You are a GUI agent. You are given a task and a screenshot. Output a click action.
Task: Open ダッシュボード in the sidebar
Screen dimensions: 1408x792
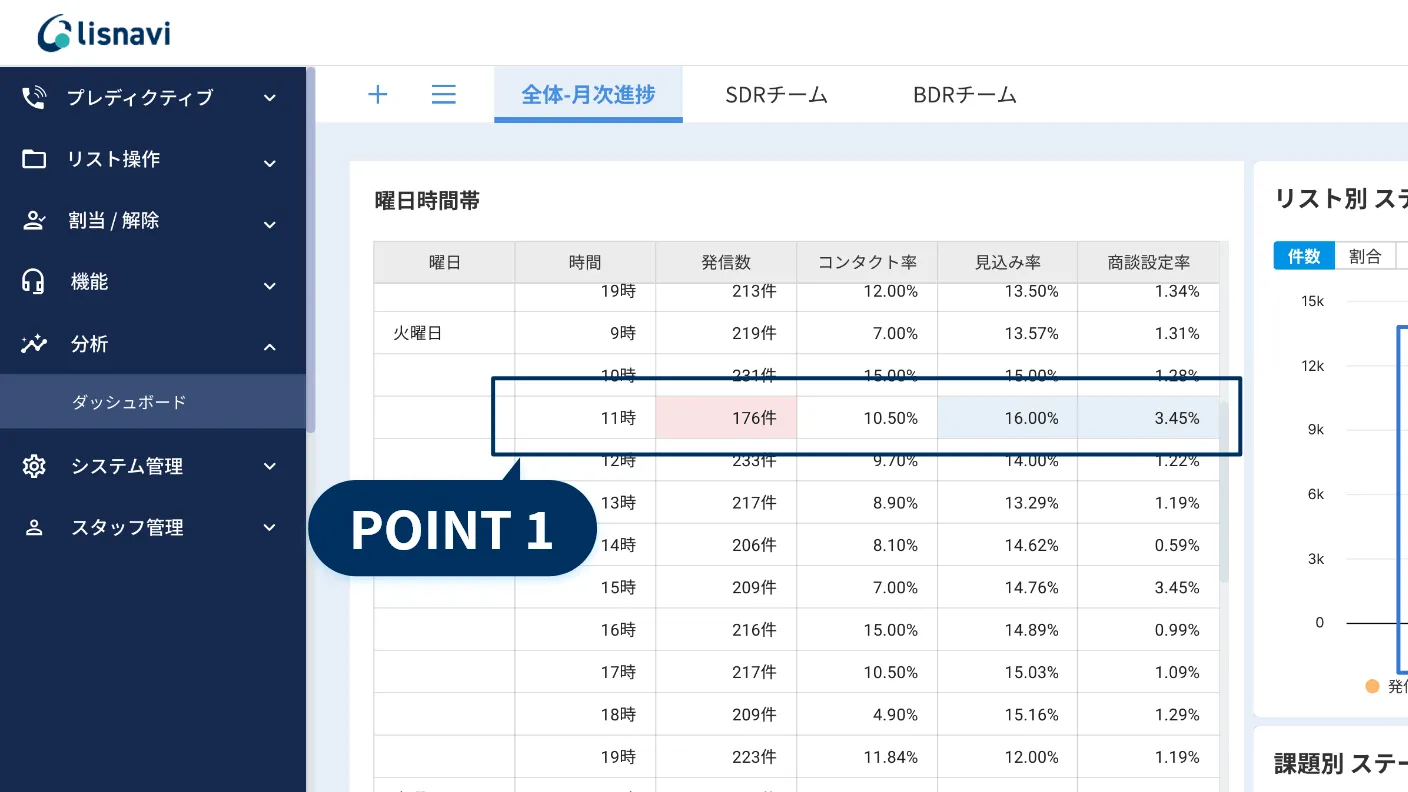[153, 402]
